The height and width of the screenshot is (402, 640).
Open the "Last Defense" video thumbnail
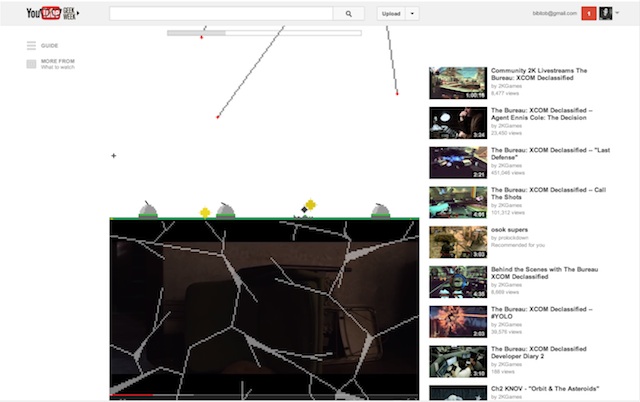coord(458,161)
